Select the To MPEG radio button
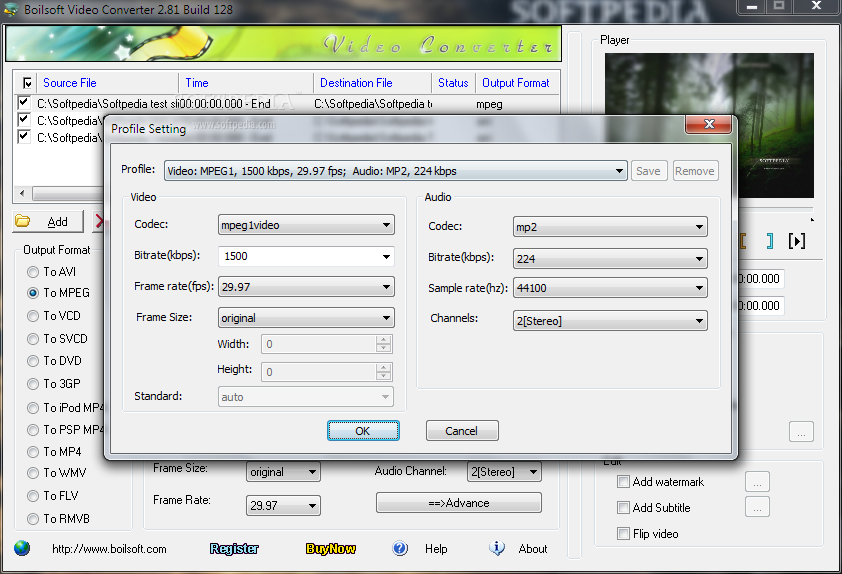This screenshot has width=842, height=574. pos(33,293)
